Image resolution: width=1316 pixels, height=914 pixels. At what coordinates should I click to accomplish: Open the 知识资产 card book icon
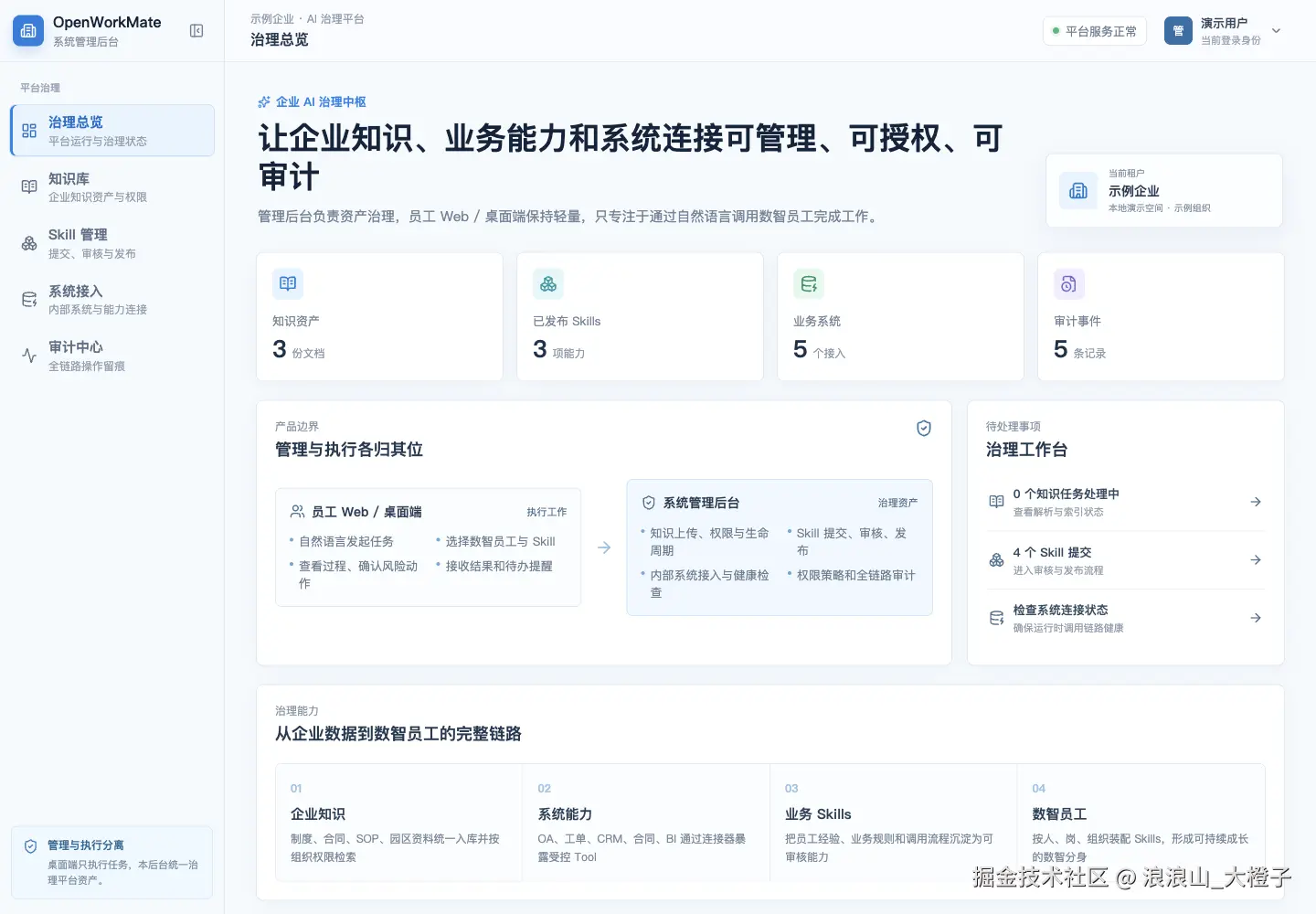[x=288, y=283]
